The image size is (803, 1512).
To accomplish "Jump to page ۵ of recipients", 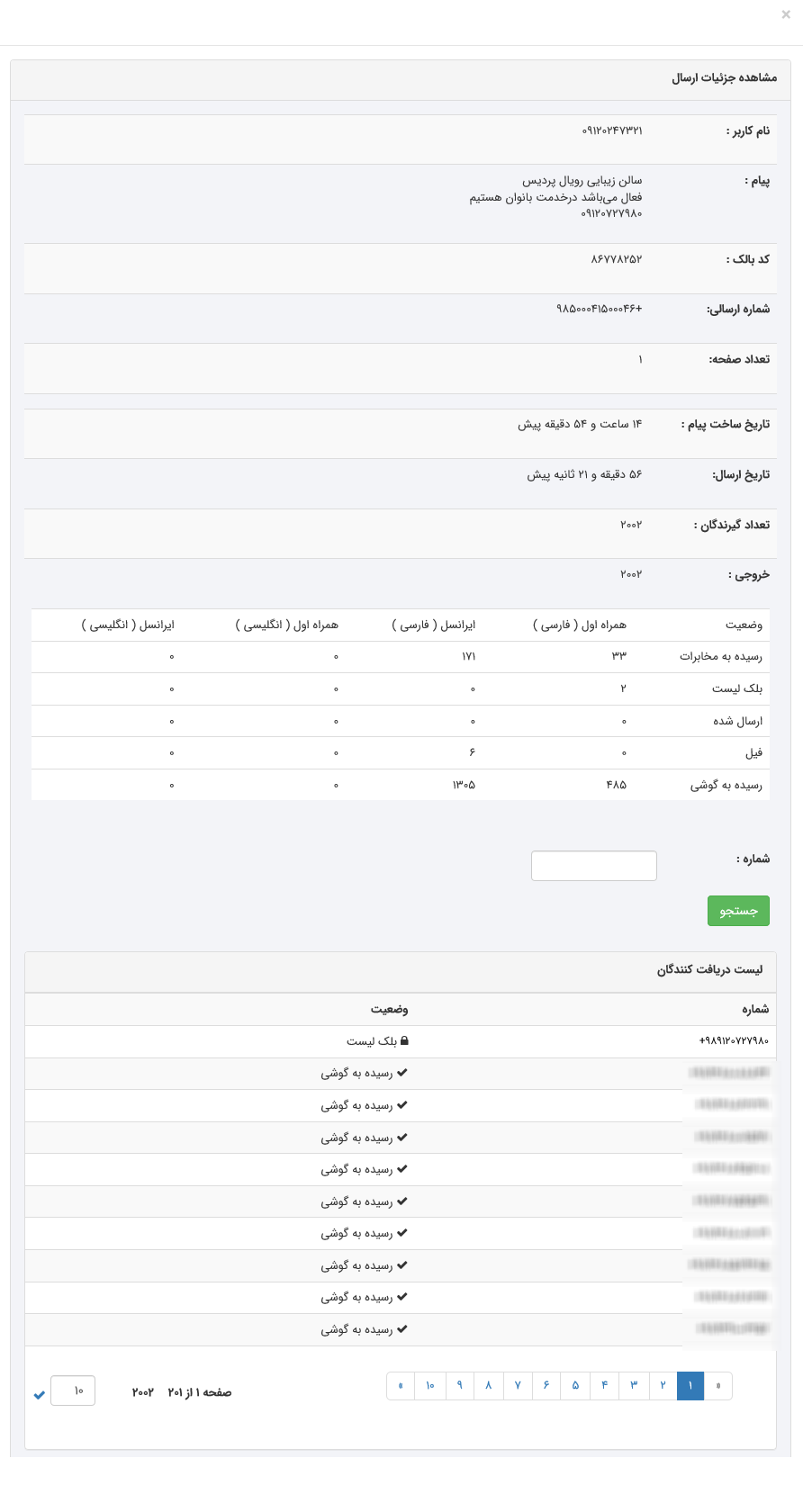I will click(x=575, y=1386).
